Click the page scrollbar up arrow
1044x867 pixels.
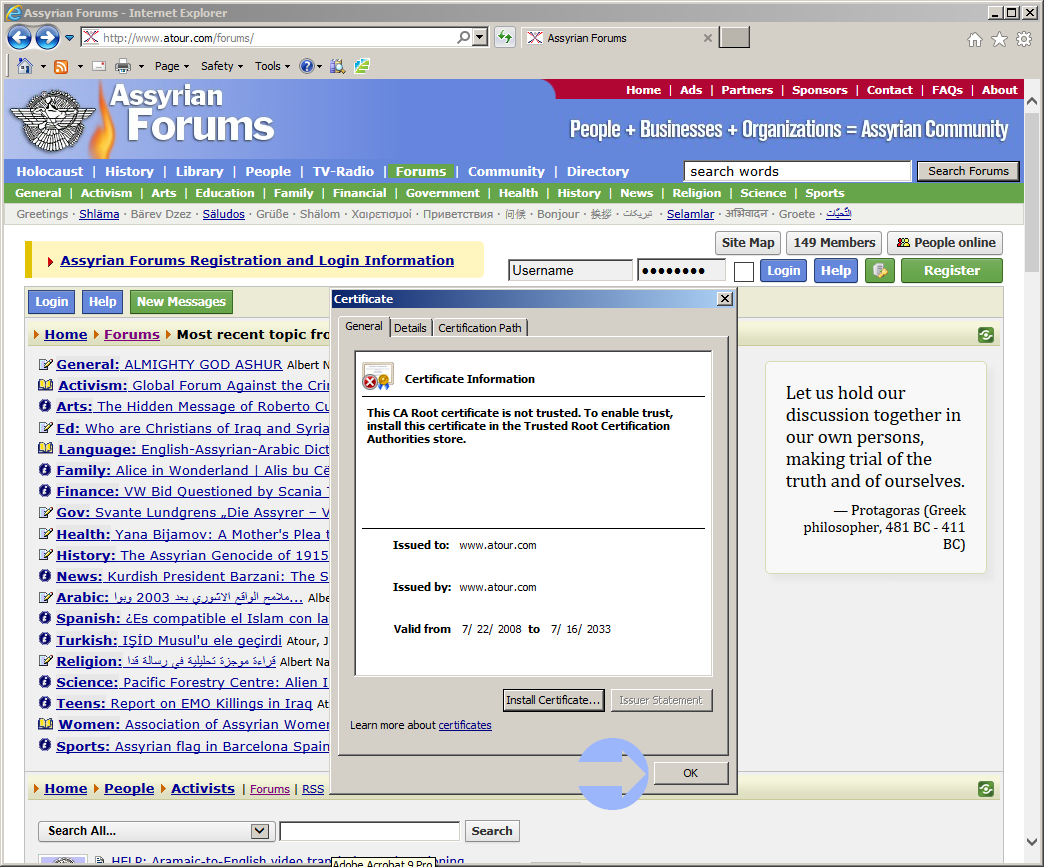coord(1032,101)
